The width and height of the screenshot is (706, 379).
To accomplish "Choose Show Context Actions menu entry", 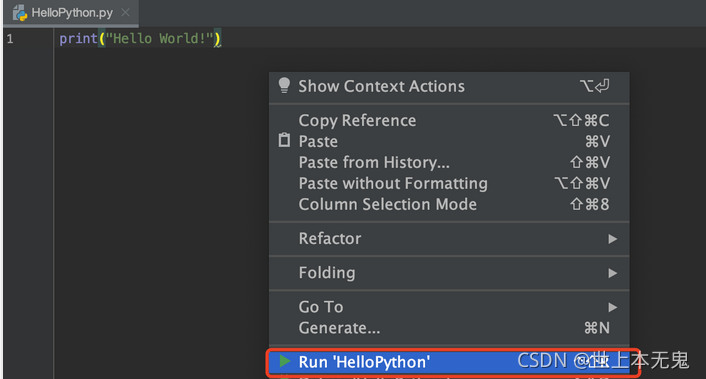I will [x=449, y=86].
